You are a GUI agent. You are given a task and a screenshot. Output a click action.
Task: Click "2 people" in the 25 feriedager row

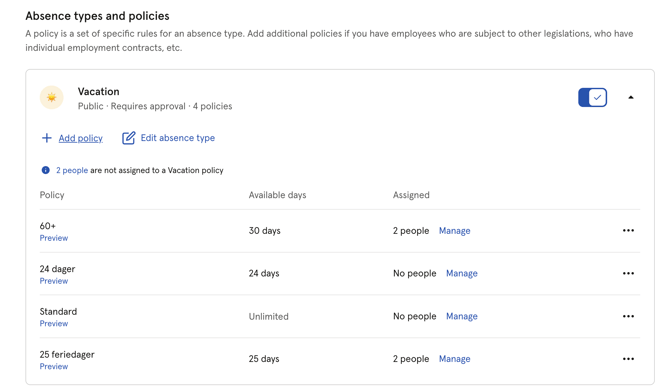click(x=411, y=359)
